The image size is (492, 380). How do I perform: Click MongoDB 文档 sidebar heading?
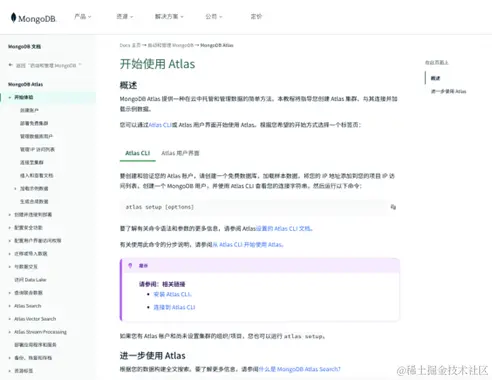tap(24, 47)
